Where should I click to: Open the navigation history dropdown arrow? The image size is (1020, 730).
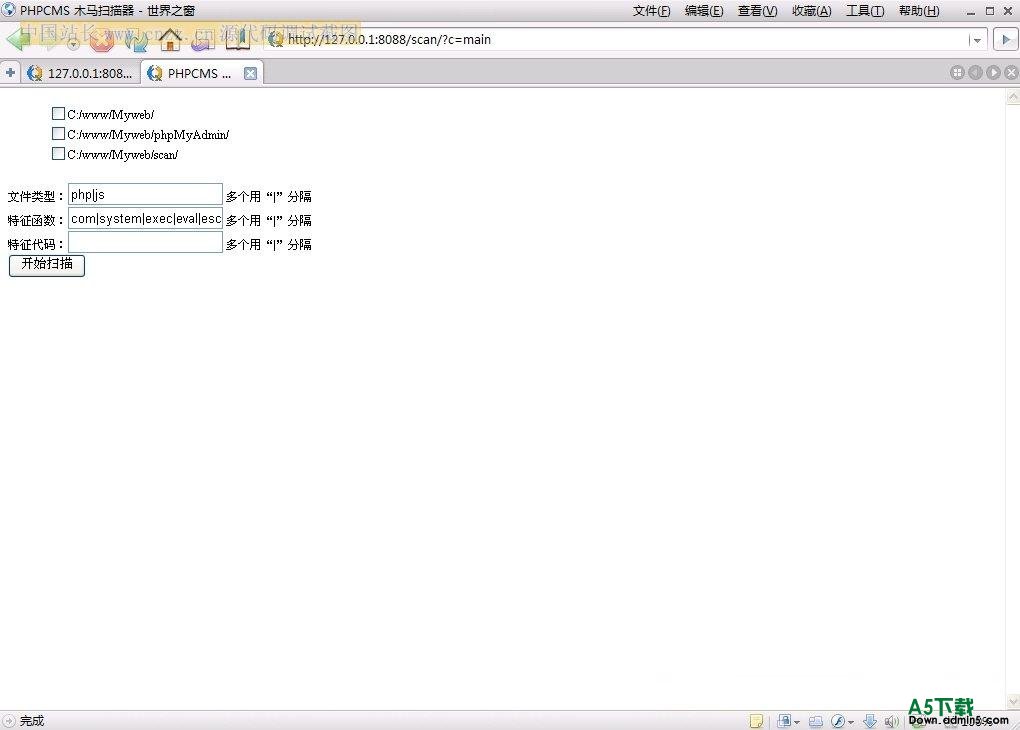(74, 44)
